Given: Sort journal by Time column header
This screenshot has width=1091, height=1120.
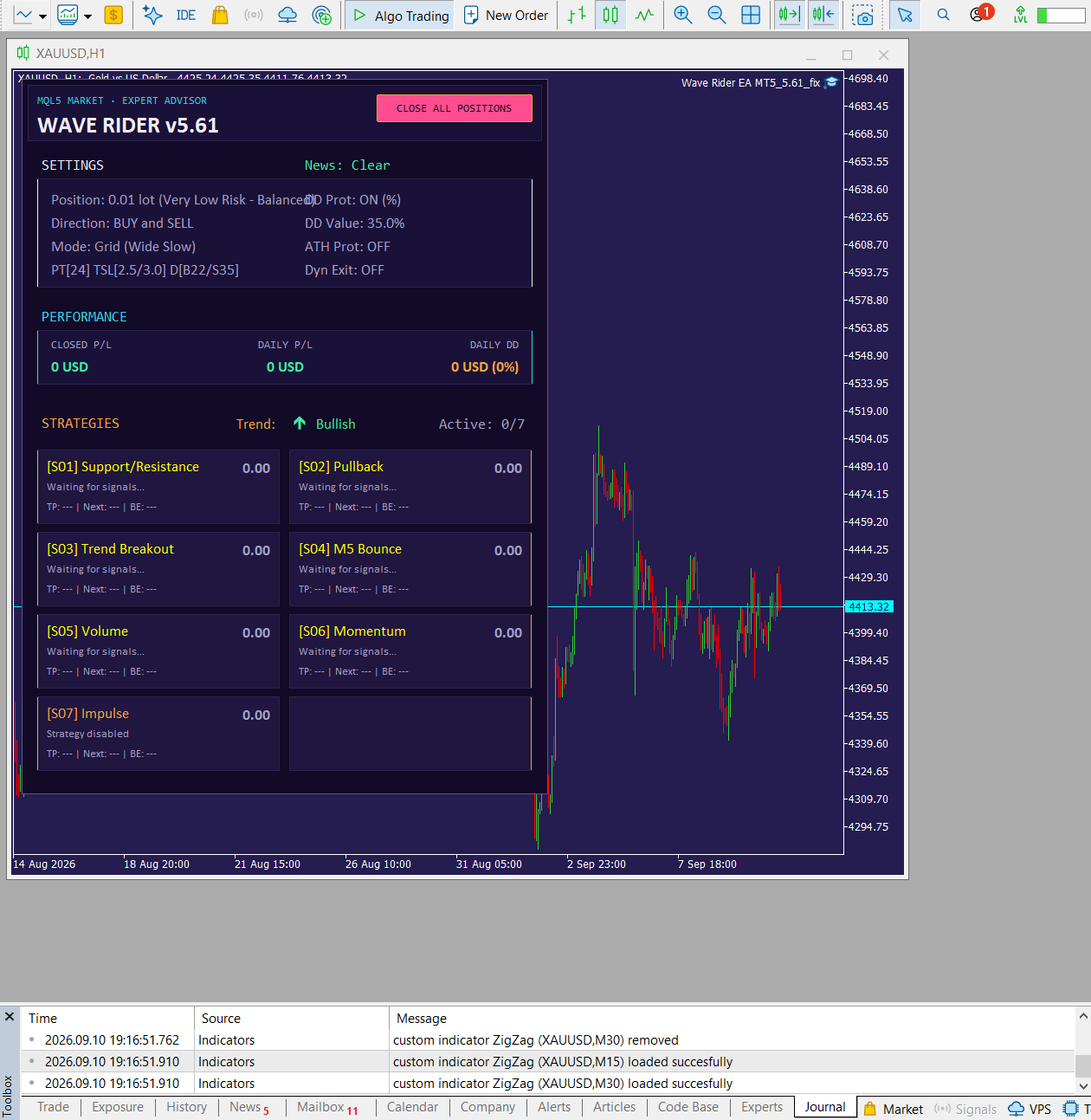Looking at the screenshot, I should [x=107, y=1019].
